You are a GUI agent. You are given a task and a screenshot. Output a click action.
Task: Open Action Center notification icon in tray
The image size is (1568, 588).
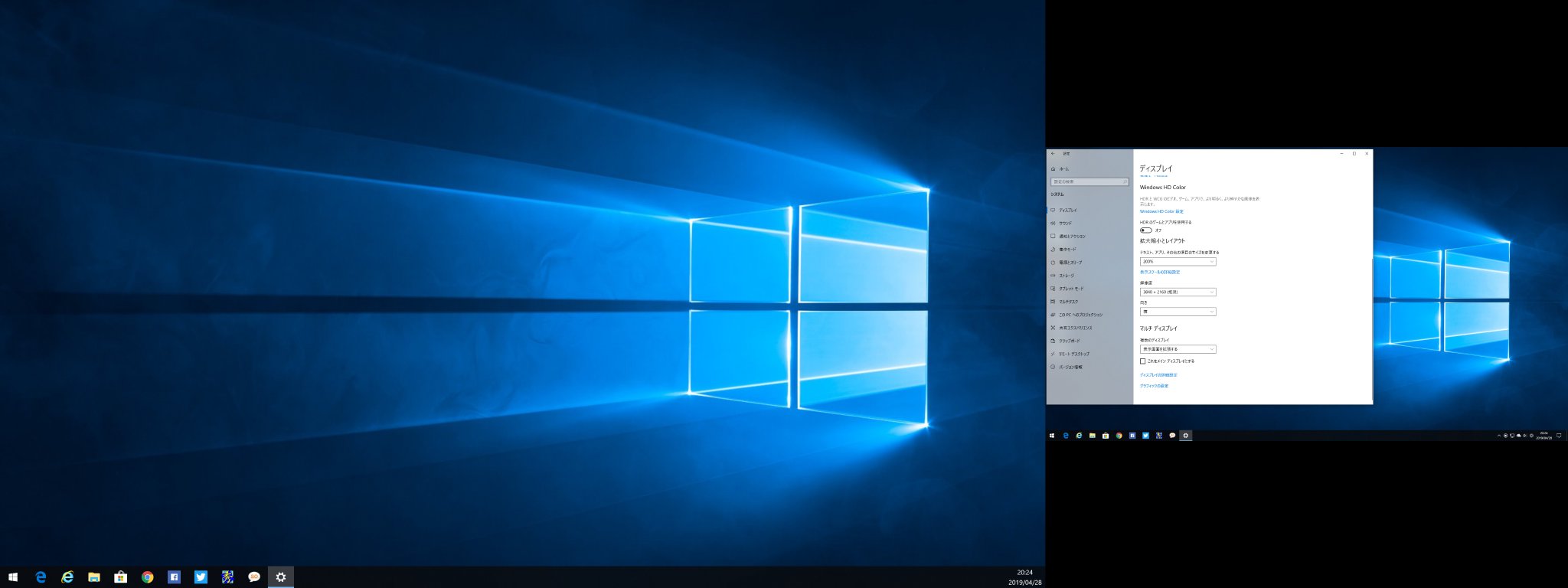1559,436
